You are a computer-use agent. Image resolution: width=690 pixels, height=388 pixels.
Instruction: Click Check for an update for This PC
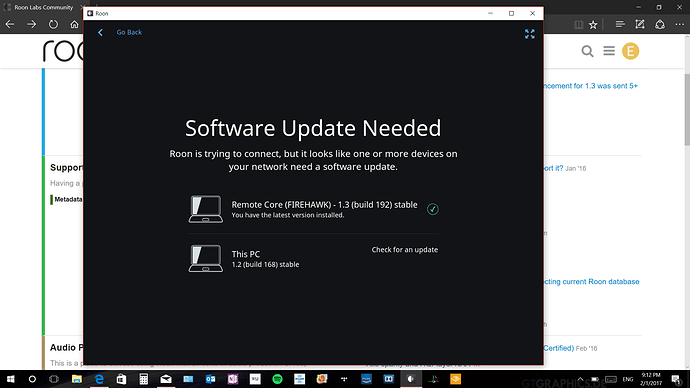coord(404,249)
